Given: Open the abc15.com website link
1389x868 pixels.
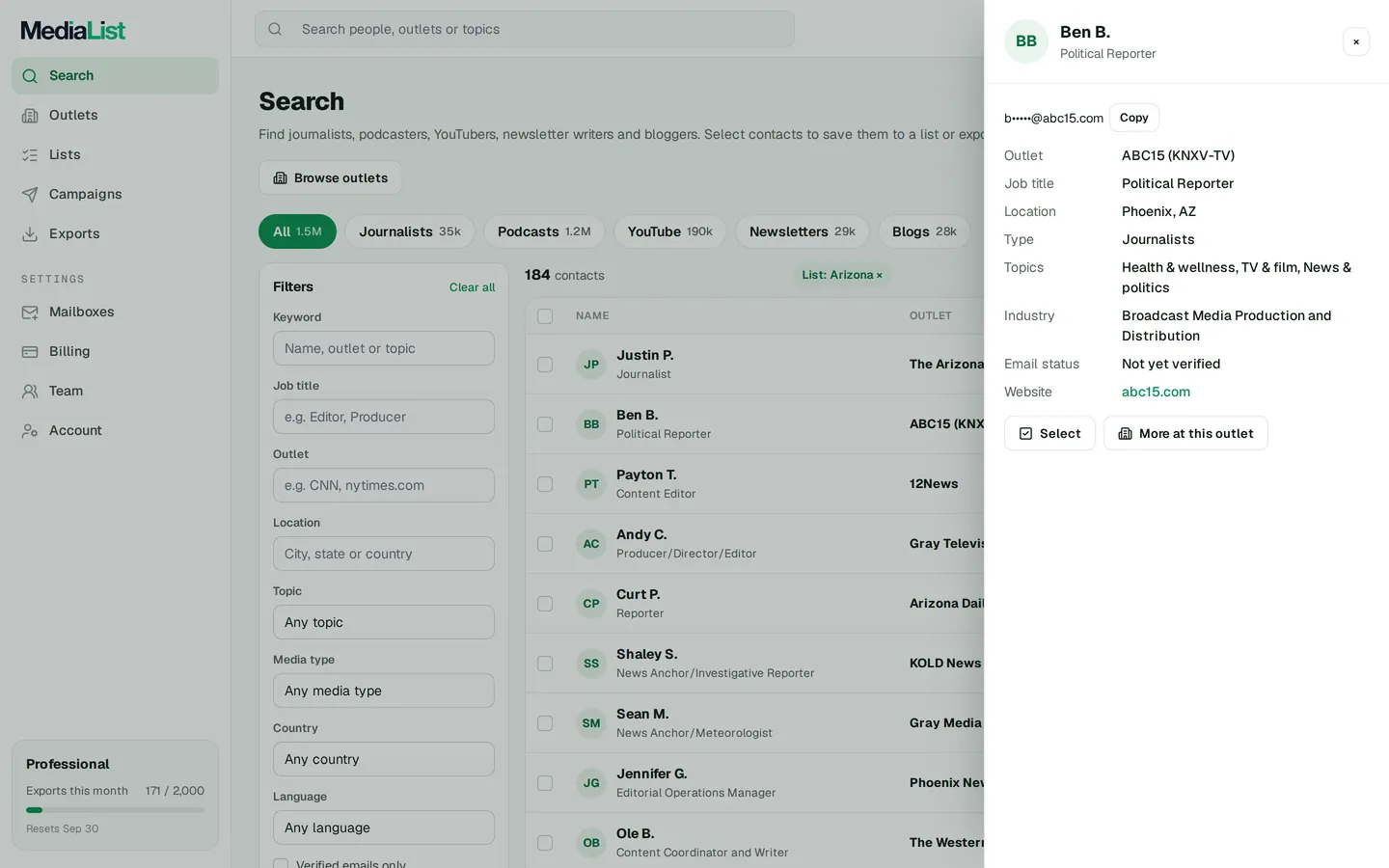Looking at the screenshot, I should (1156, 392).
